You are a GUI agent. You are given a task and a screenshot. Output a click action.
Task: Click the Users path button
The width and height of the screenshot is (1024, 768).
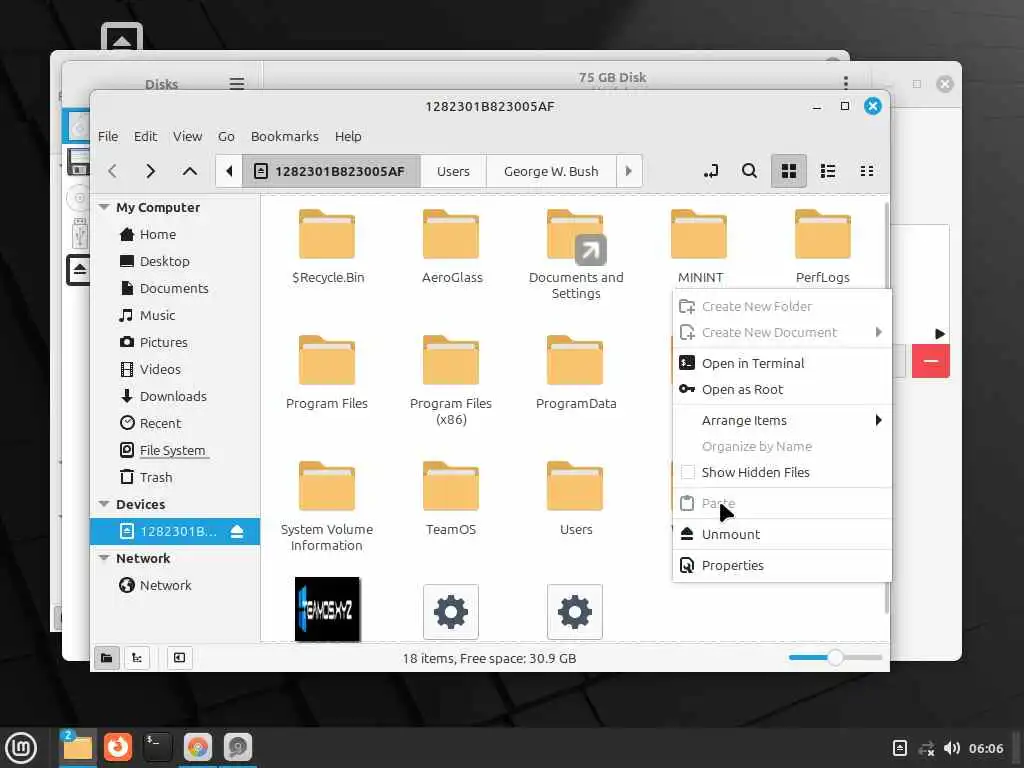point(453,171)
